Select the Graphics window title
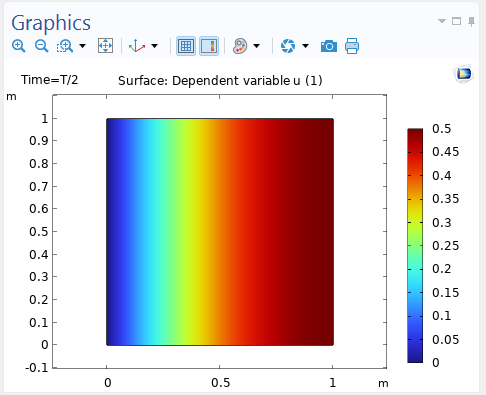The height and width of the screenshot is (395, 486). (x=51, y=23)
